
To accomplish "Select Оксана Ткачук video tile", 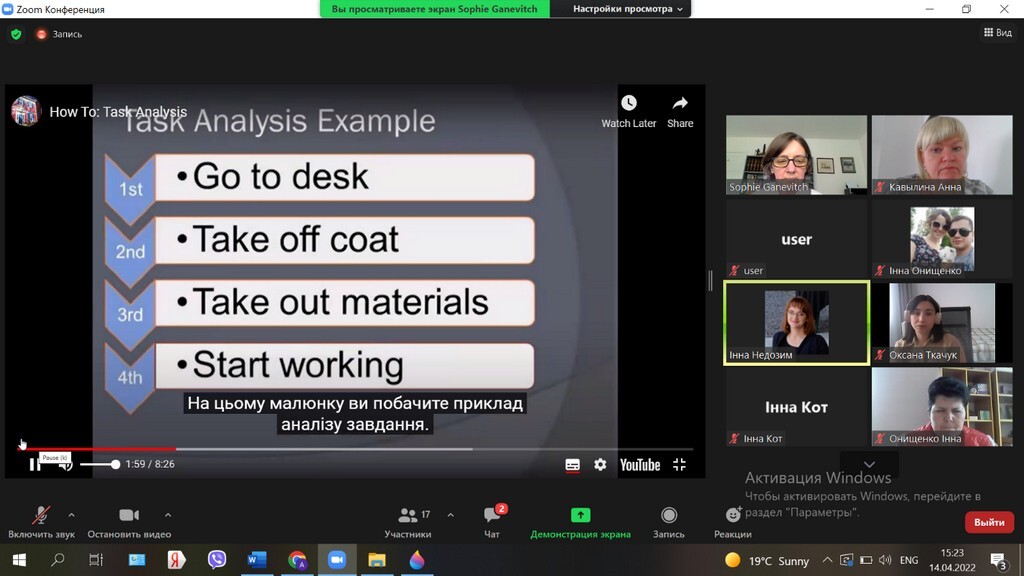I will tap(942, 323).
